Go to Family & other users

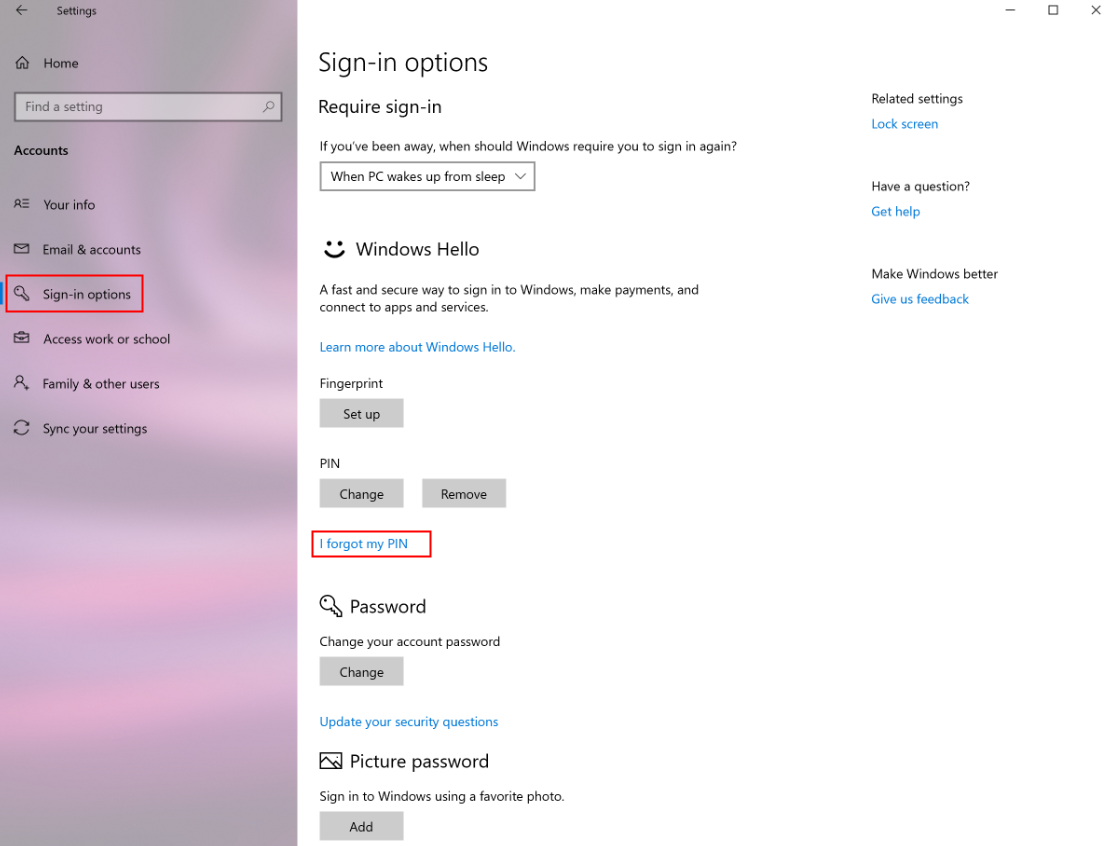coord(101,383)
